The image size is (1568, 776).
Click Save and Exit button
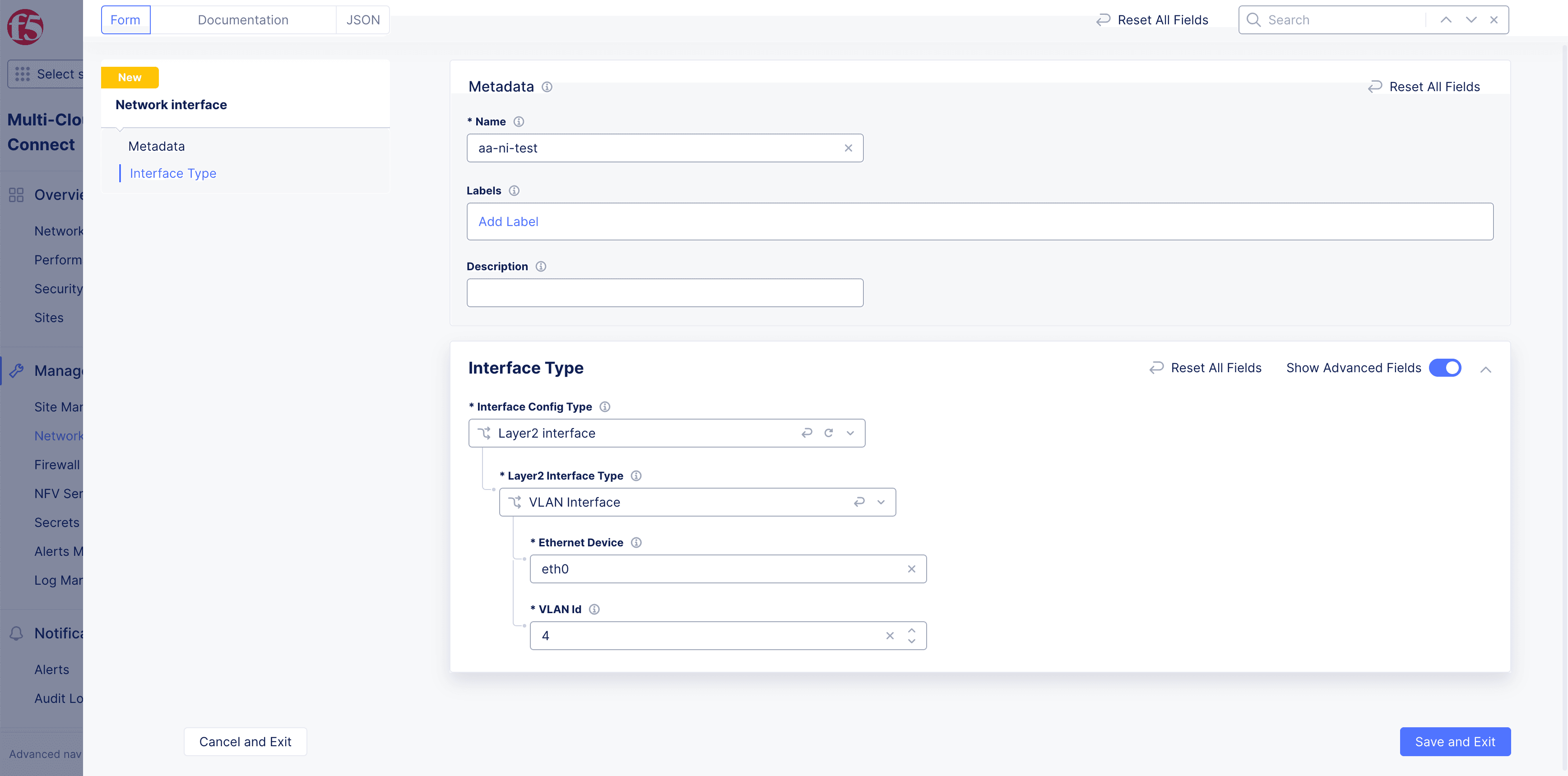coord(1454,741)
